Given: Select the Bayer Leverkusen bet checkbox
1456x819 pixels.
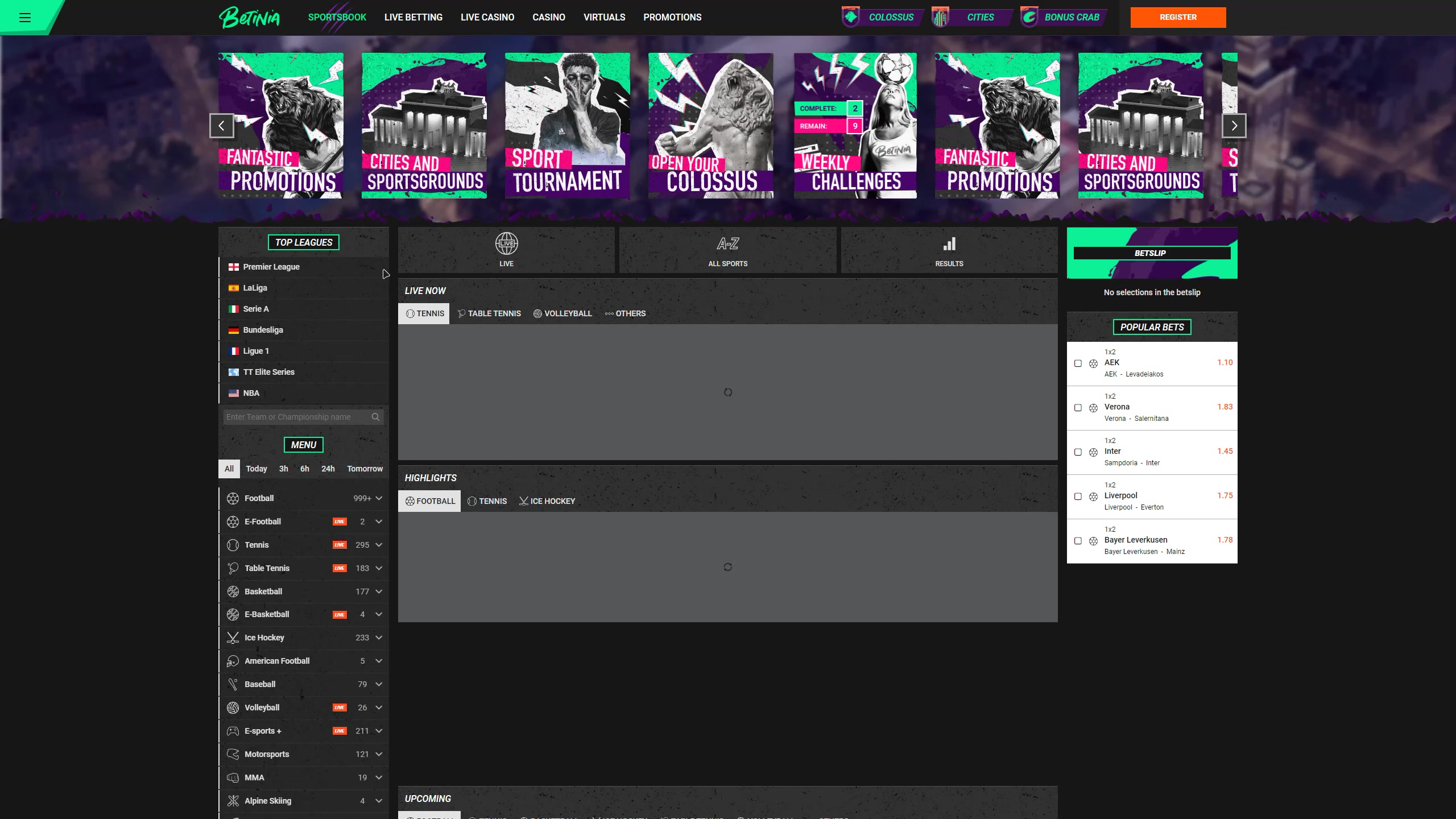Looking at the screenshot, I should point(1078,541).
